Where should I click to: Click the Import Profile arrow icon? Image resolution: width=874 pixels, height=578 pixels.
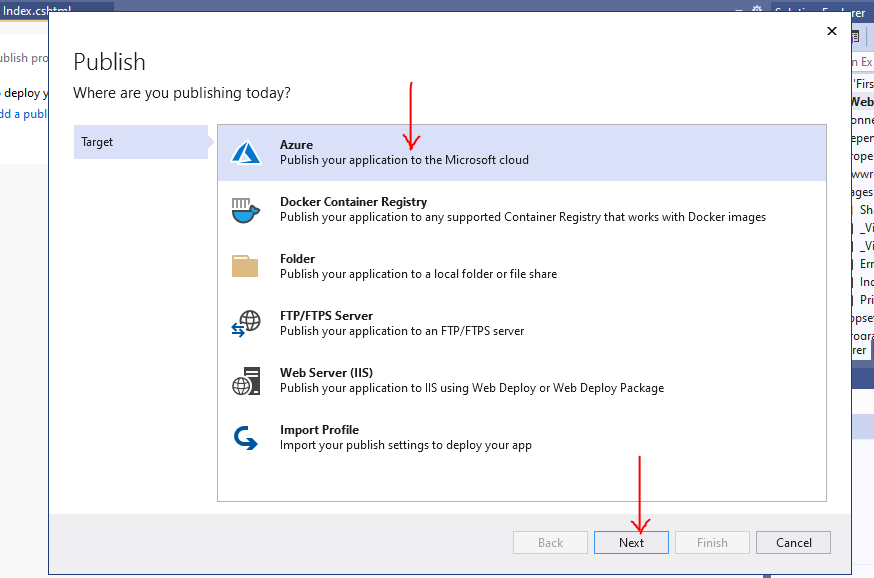click(x=246, y=438)
